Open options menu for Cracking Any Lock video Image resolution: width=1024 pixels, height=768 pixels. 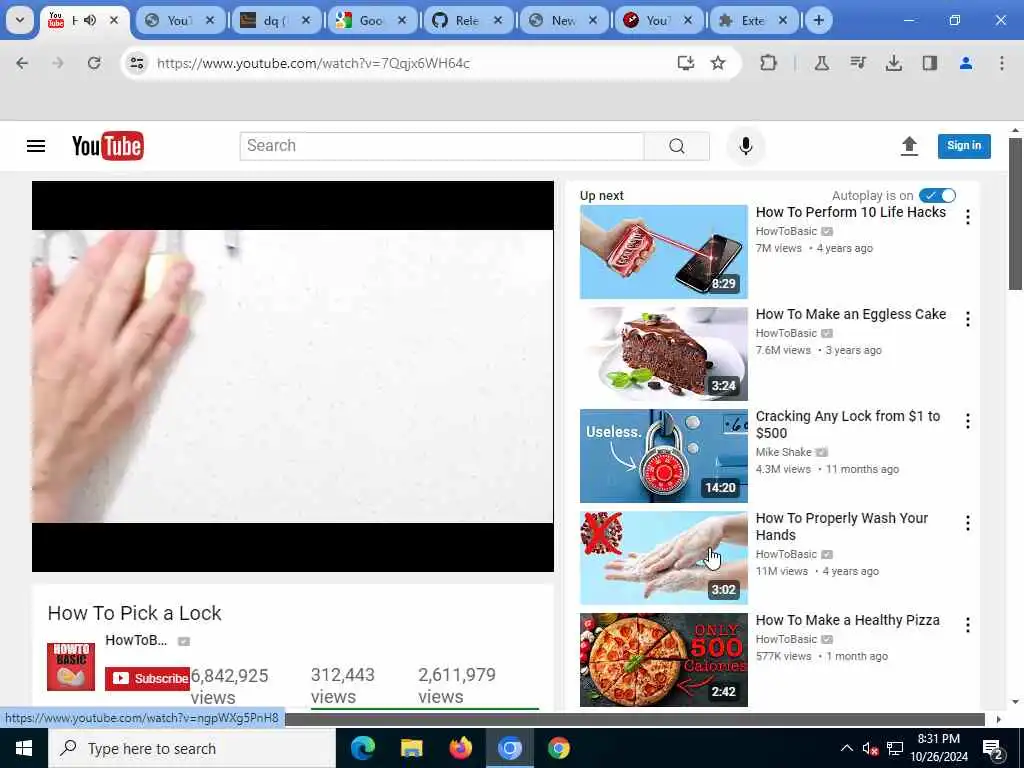coord(968,421)
